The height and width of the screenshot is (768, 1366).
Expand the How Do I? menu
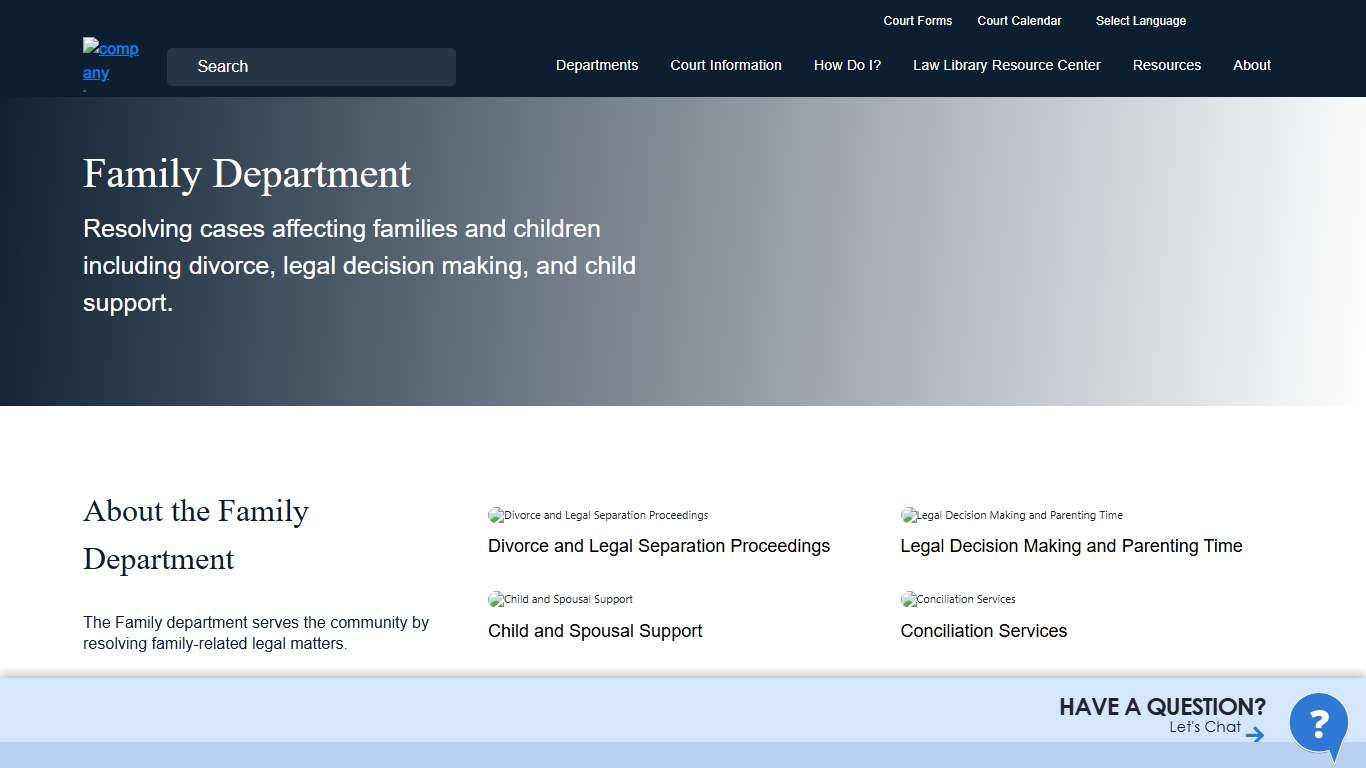tap(847, 65)
